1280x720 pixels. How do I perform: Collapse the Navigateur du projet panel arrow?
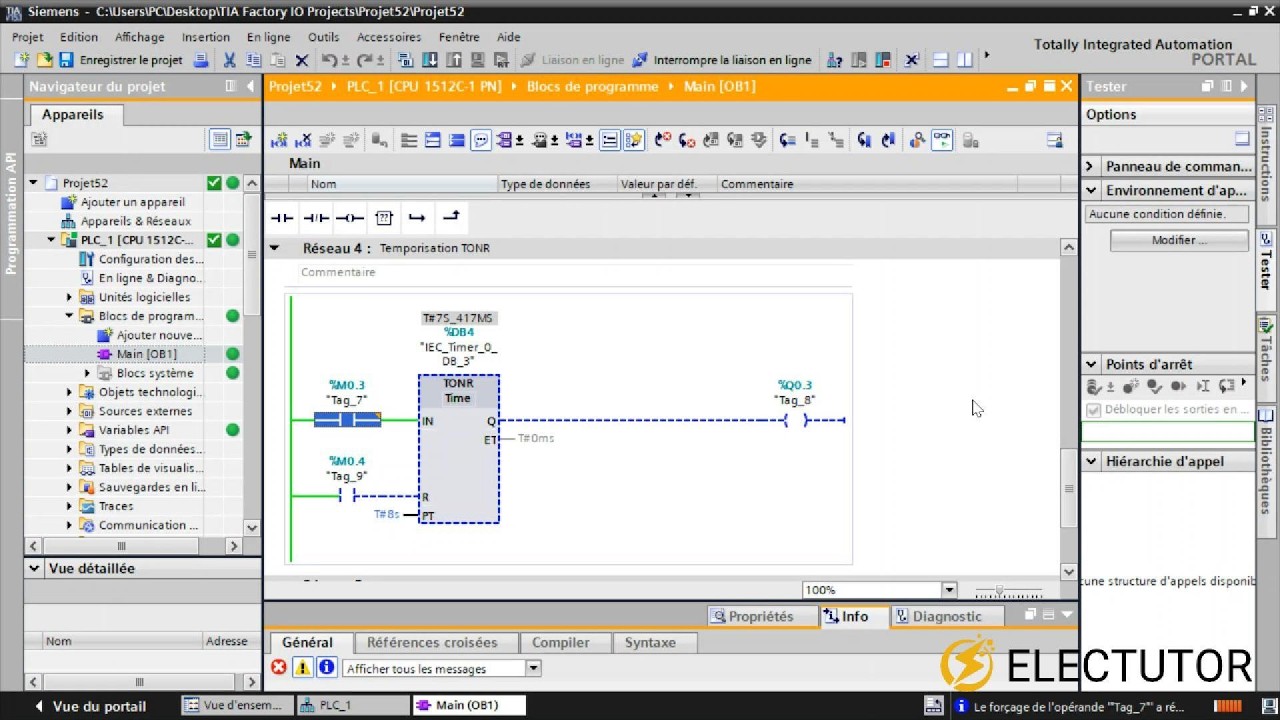pos(250,87)
